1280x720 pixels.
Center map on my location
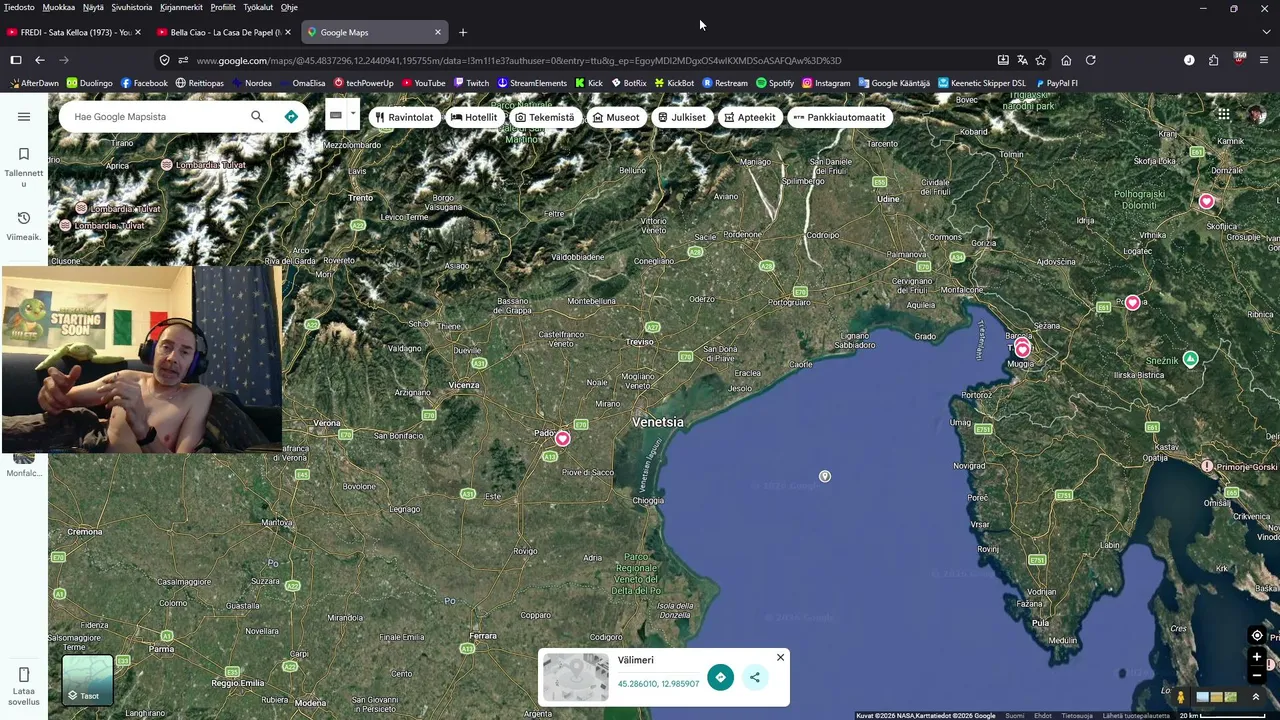pyautogui.click(x=1257, y=636)
